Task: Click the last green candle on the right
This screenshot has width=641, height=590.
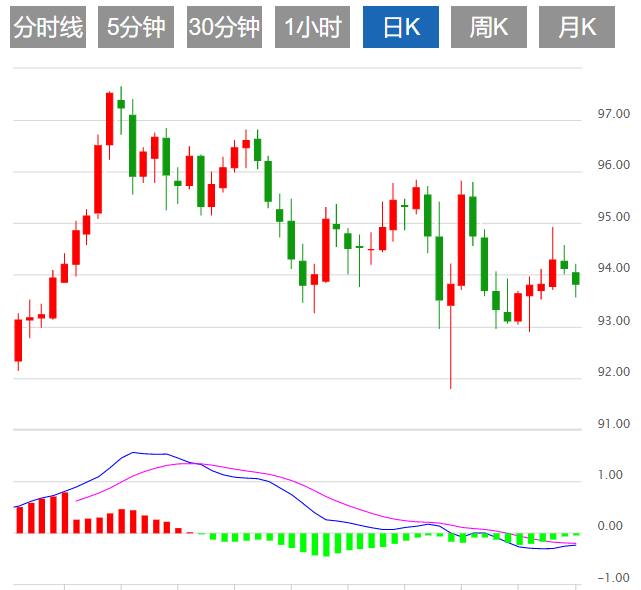Action: tap(576, 280)
